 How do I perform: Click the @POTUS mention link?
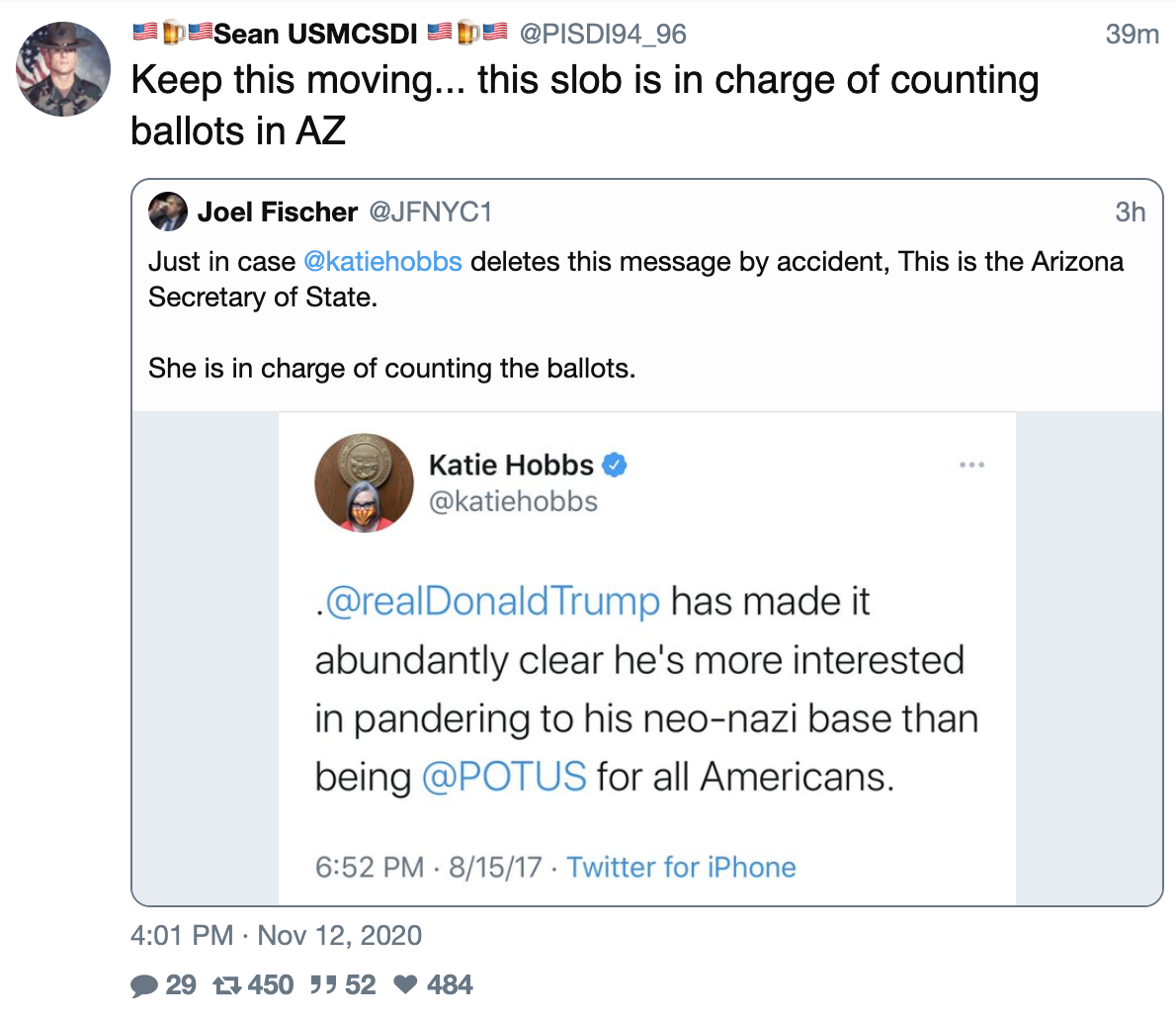click(x=504, y=777)
